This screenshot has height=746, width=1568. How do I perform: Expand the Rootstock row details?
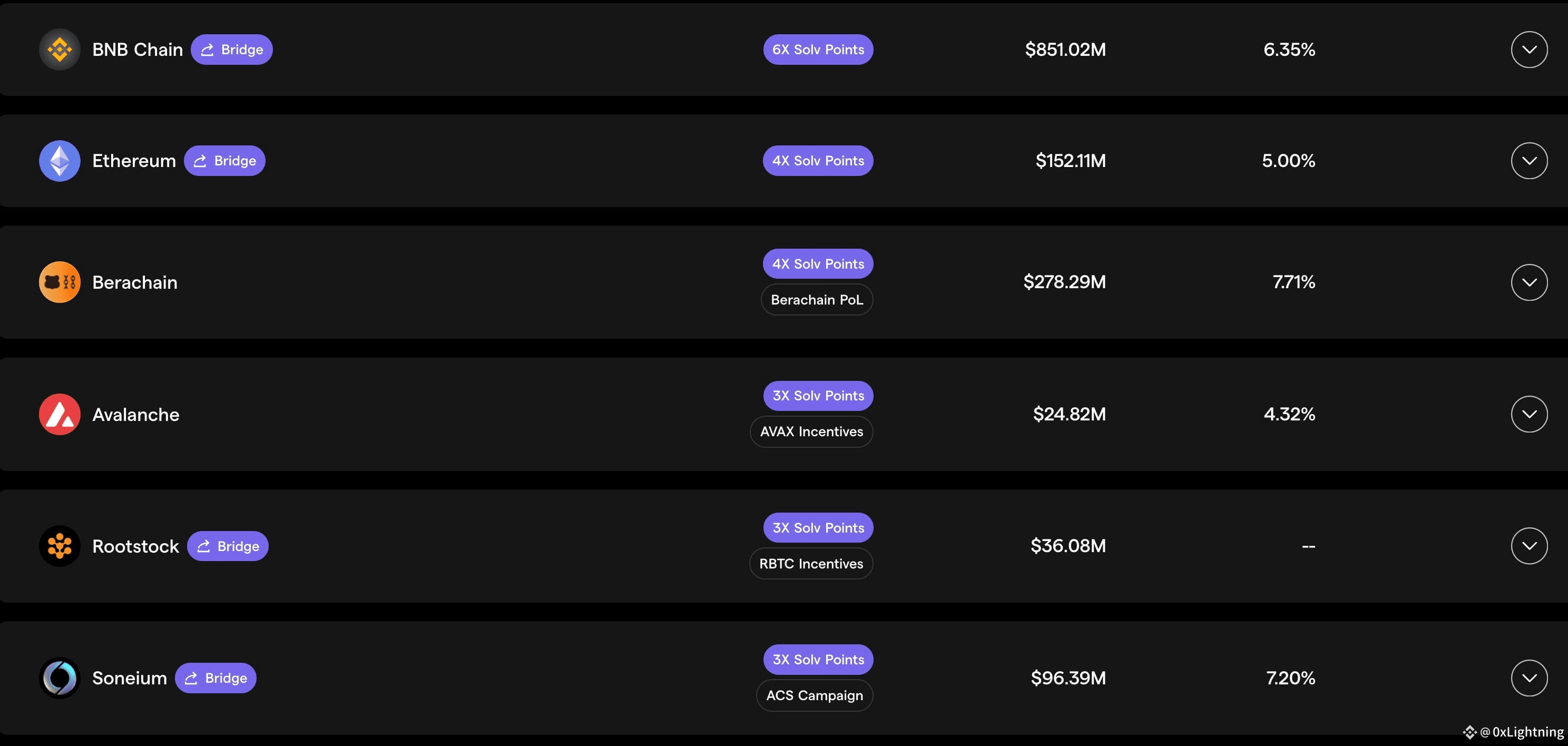point(1528,546)
